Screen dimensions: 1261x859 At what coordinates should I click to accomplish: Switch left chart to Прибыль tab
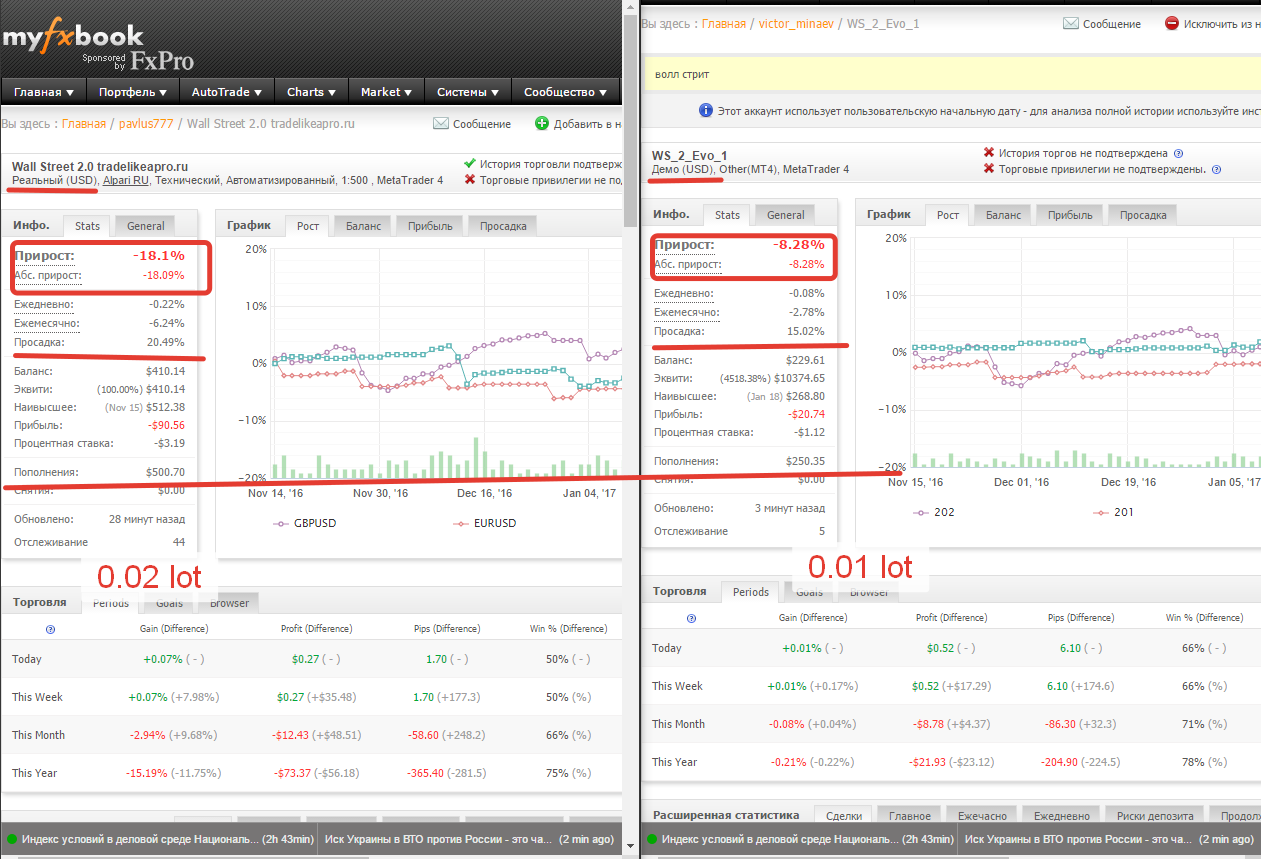coord(429,226)
